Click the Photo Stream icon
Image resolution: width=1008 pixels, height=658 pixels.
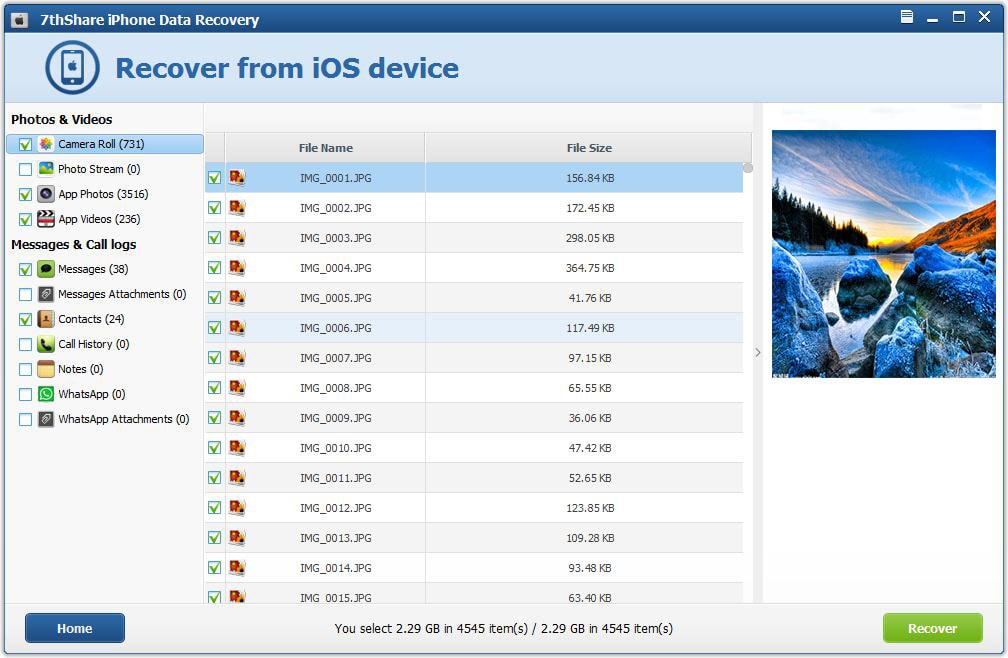pos(46,169)
